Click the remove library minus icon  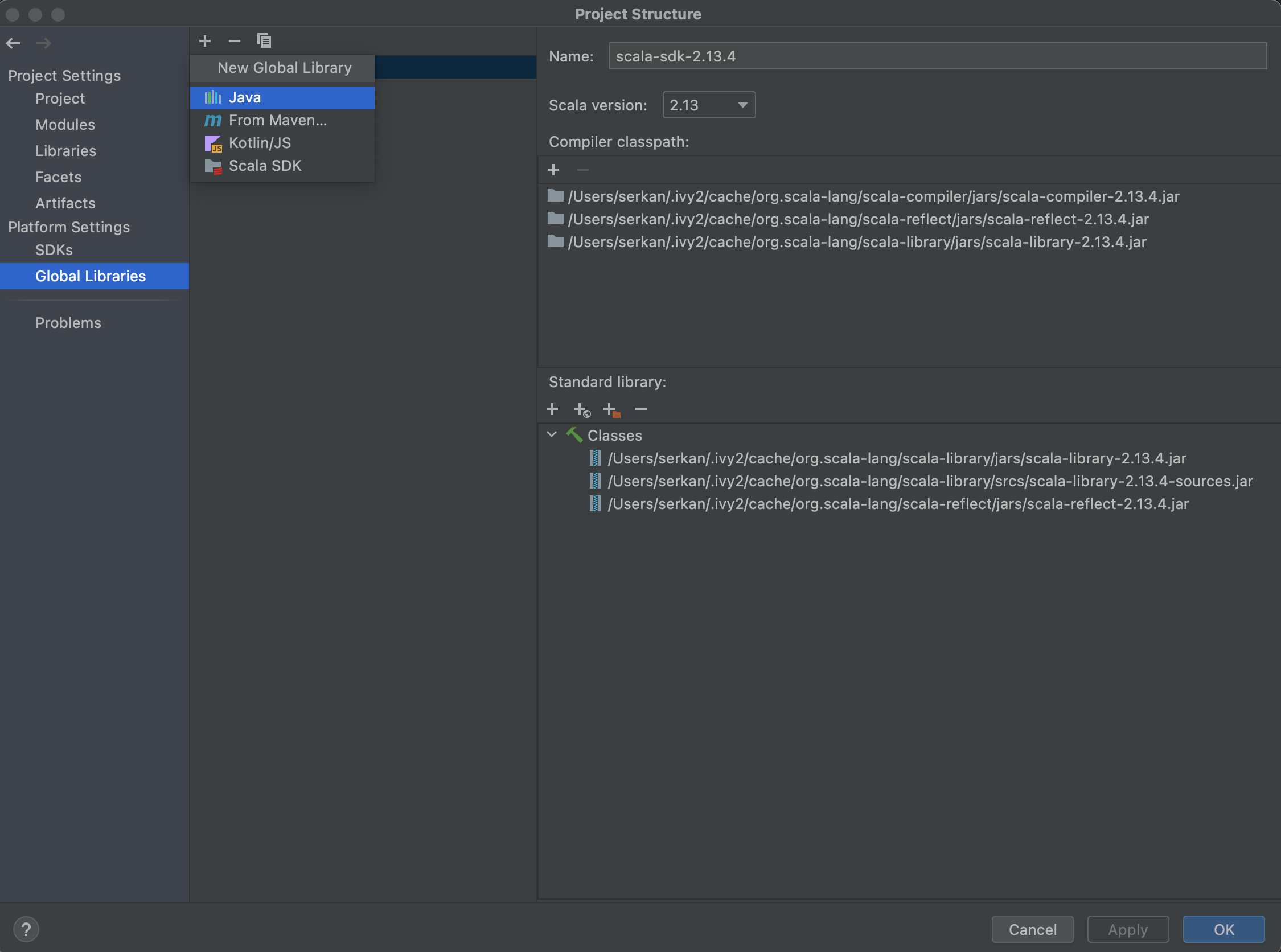[234, 41]
